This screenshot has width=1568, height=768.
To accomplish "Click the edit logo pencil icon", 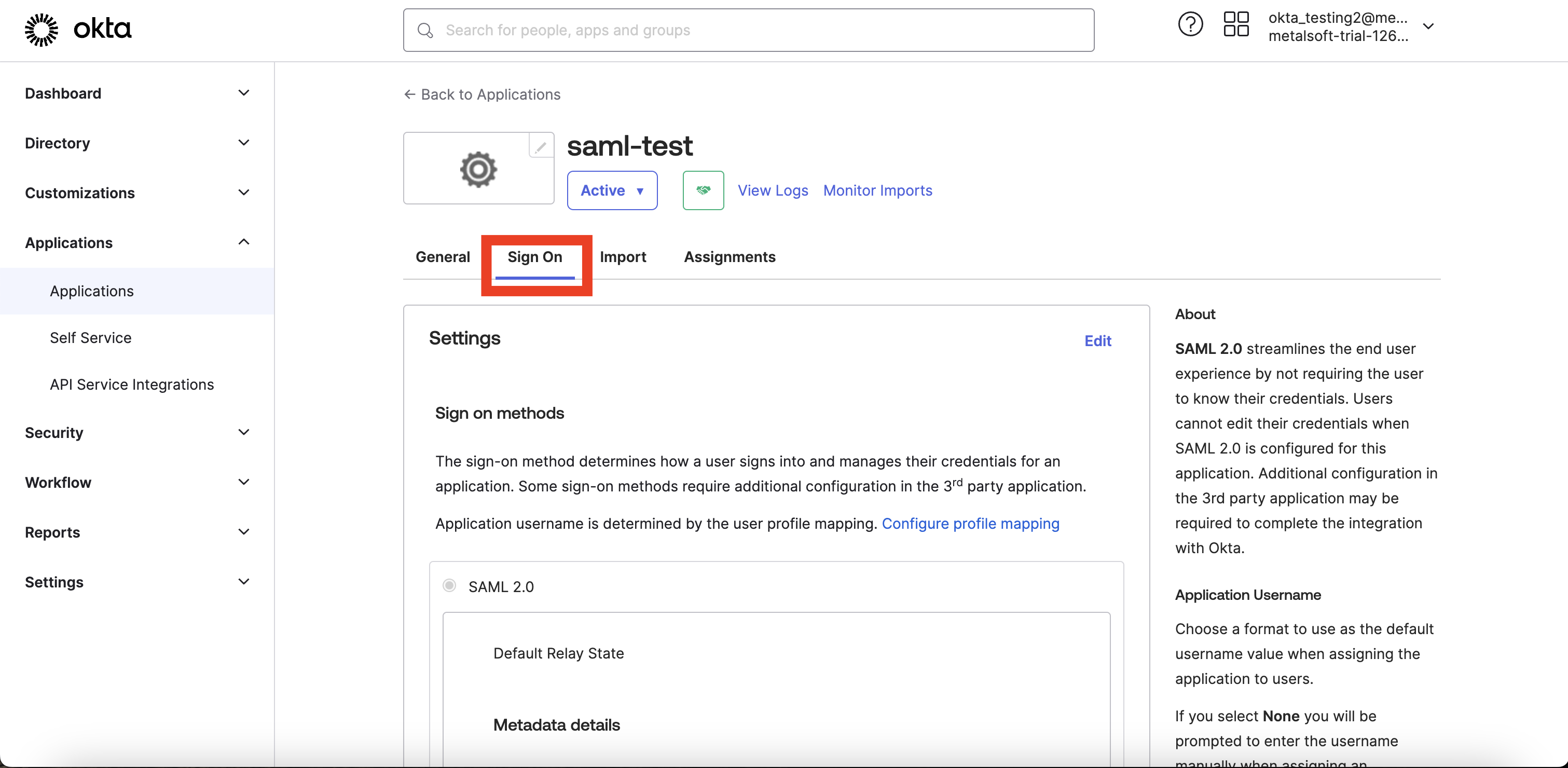I will 541,146.
